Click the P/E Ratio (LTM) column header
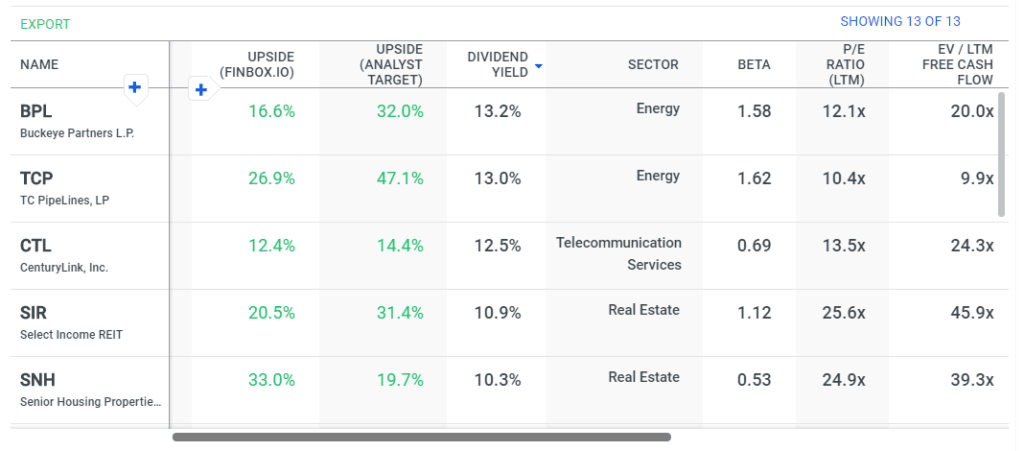The width and height of the screenshot is (1024, 451). pos(846,65)
